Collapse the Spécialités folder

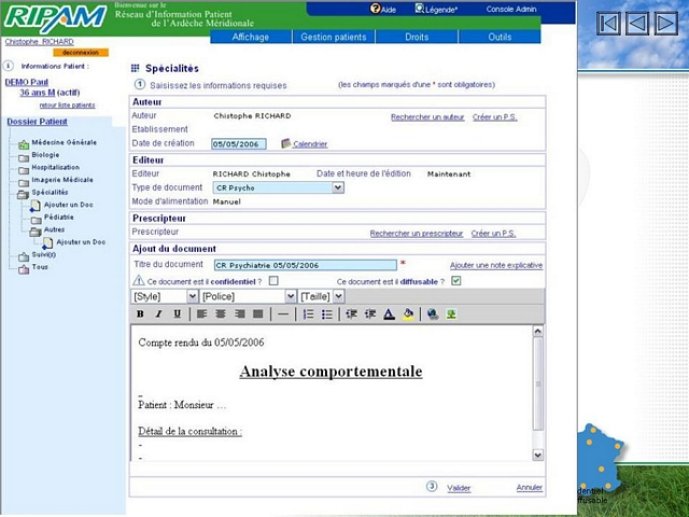(23, 194)
